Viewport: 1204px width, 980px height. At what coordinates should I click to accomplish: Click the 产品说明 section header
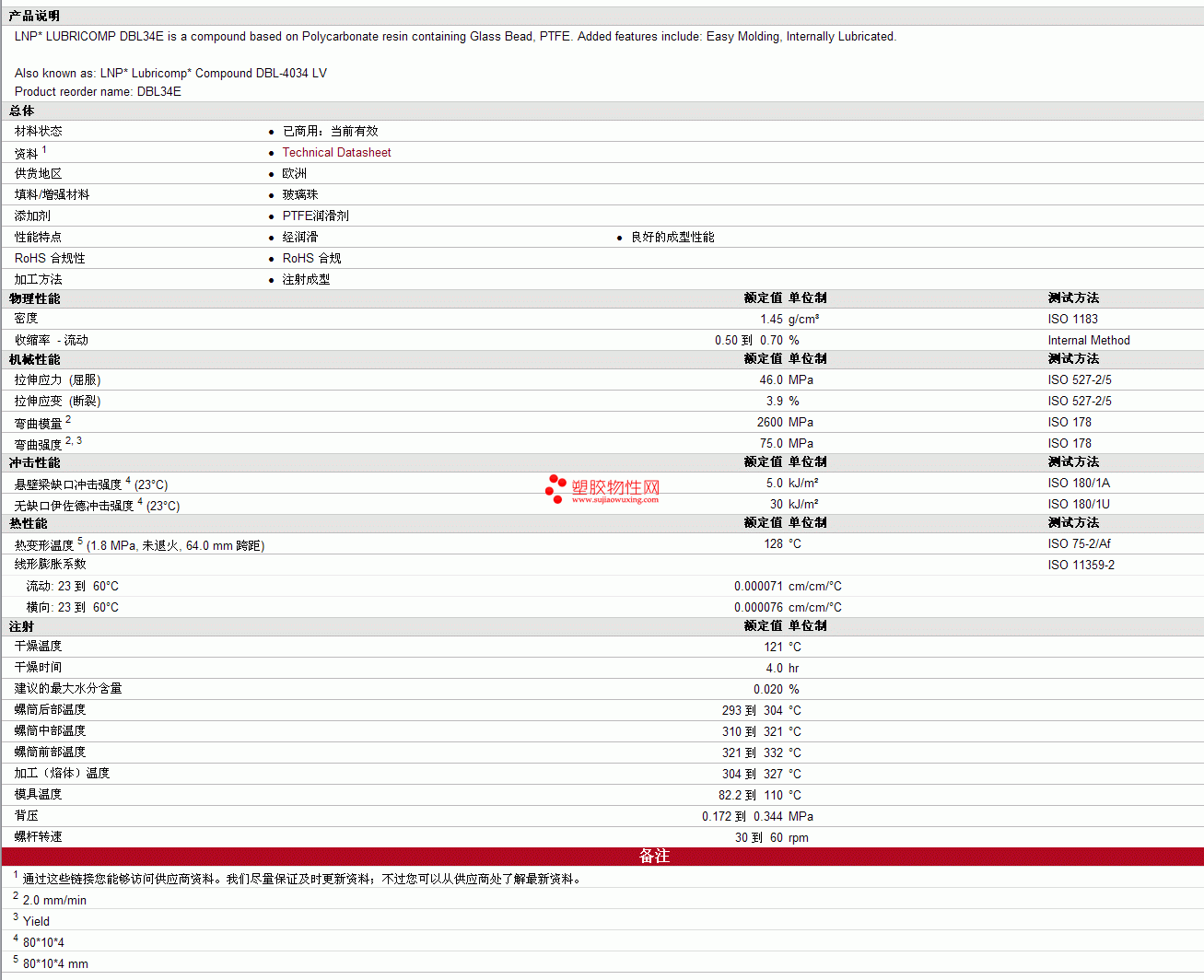click(34, 16)
